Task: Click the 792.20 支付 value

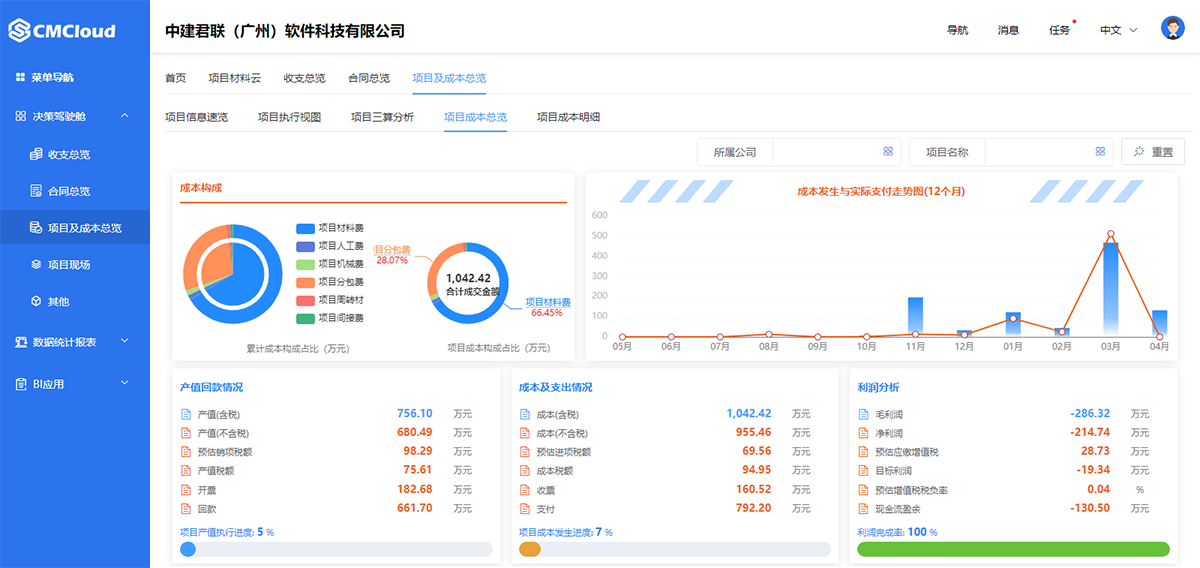Action: point(753,508)
